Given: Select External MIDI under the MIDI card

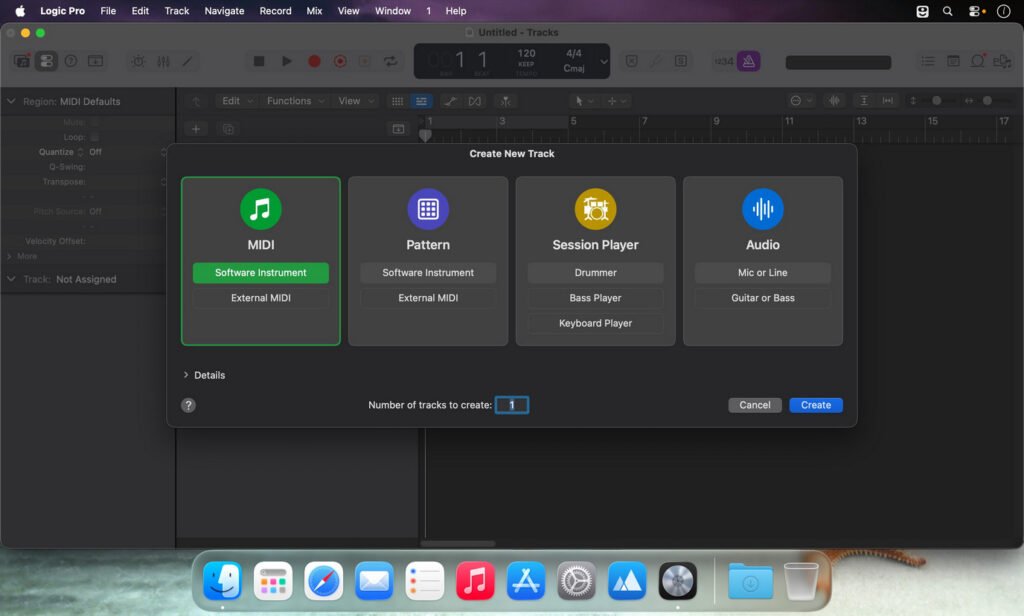Looking at the screenshot, I should click(261, 298).
